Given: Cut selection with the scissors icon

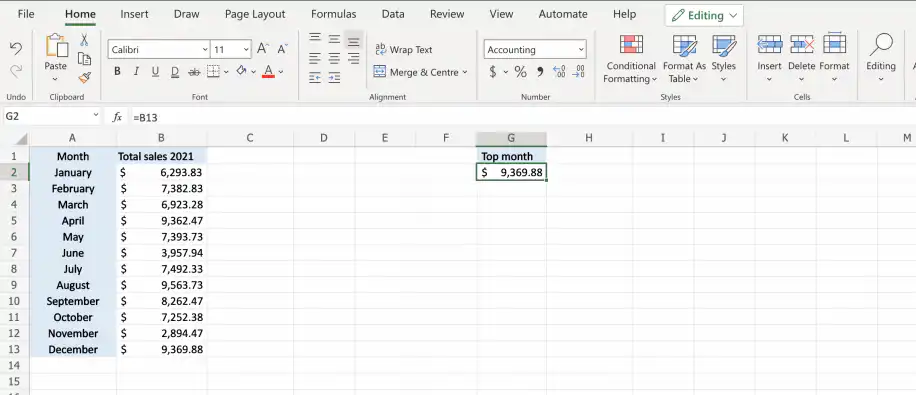Looking at the screenshot, I should coord(84,40).
